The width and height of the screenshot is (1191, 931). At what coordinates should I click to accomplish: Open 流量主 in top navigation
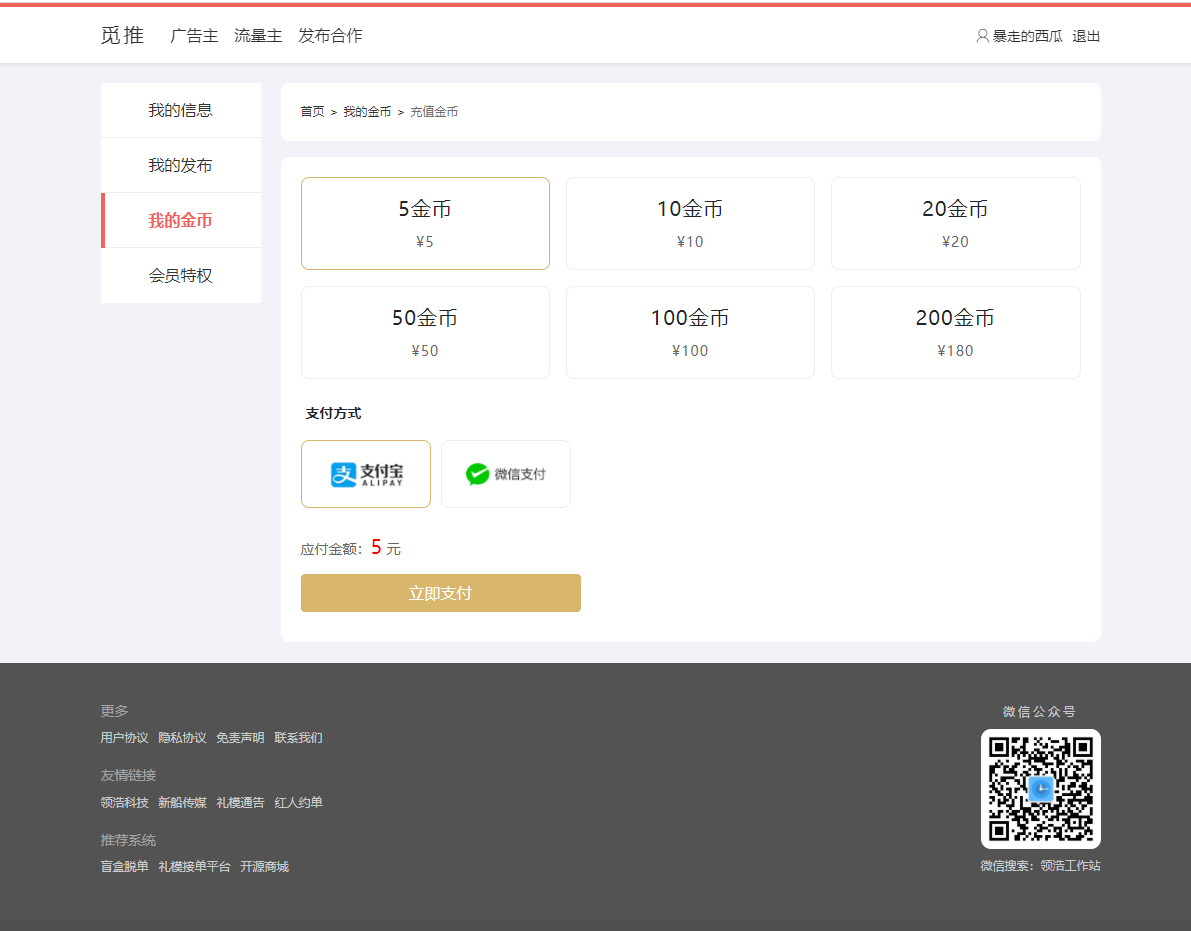pyautogui.click(x=258, y=36)
